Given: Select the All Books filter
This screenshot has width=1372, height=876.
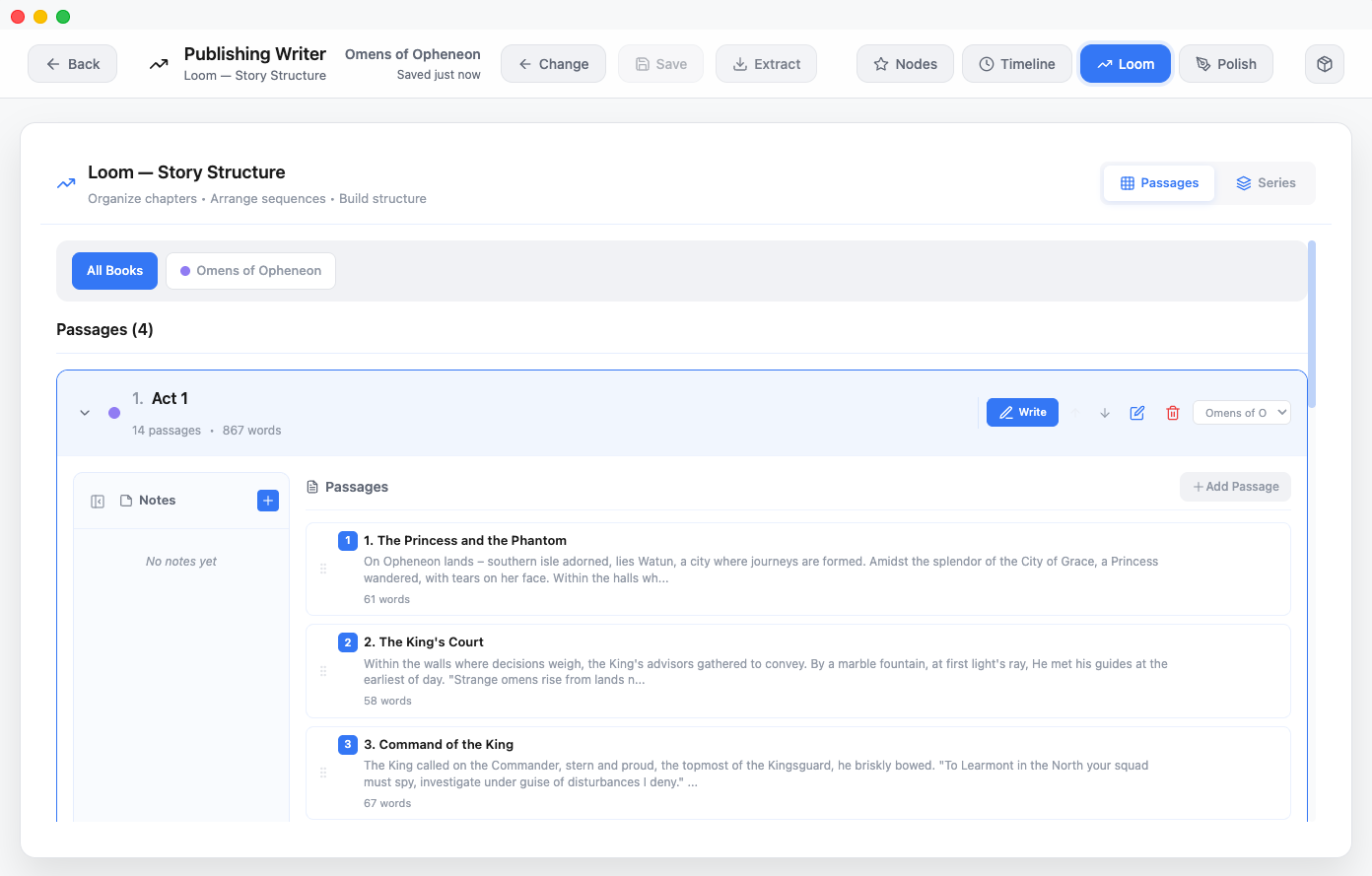Looking at the screenshot, I should coord(114,270).
